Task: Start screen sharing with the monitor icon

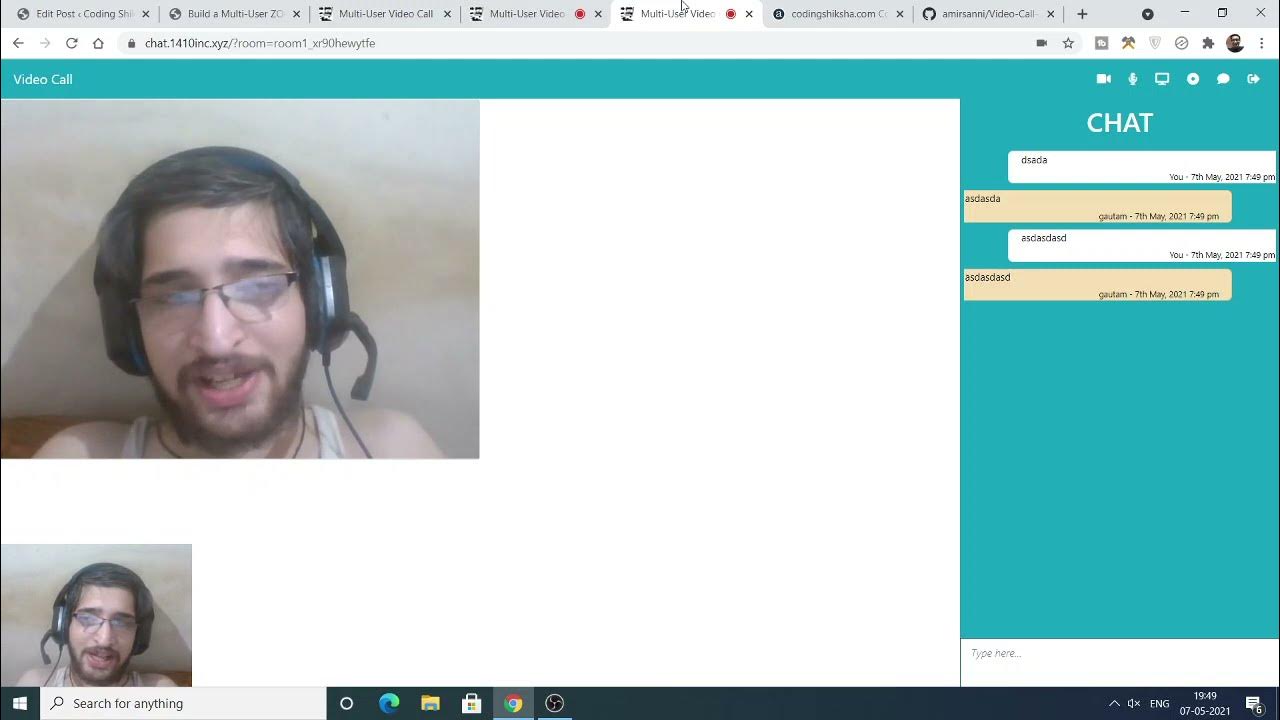Action: (x=1162, y=79)
